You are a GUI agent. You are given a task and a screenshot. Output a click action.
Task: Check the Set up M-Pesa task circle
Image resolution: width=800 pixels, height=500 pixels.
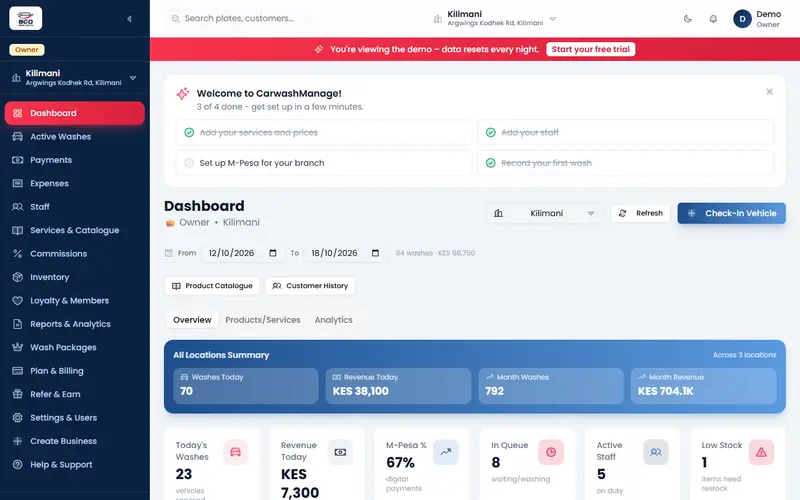click(189, 163)
